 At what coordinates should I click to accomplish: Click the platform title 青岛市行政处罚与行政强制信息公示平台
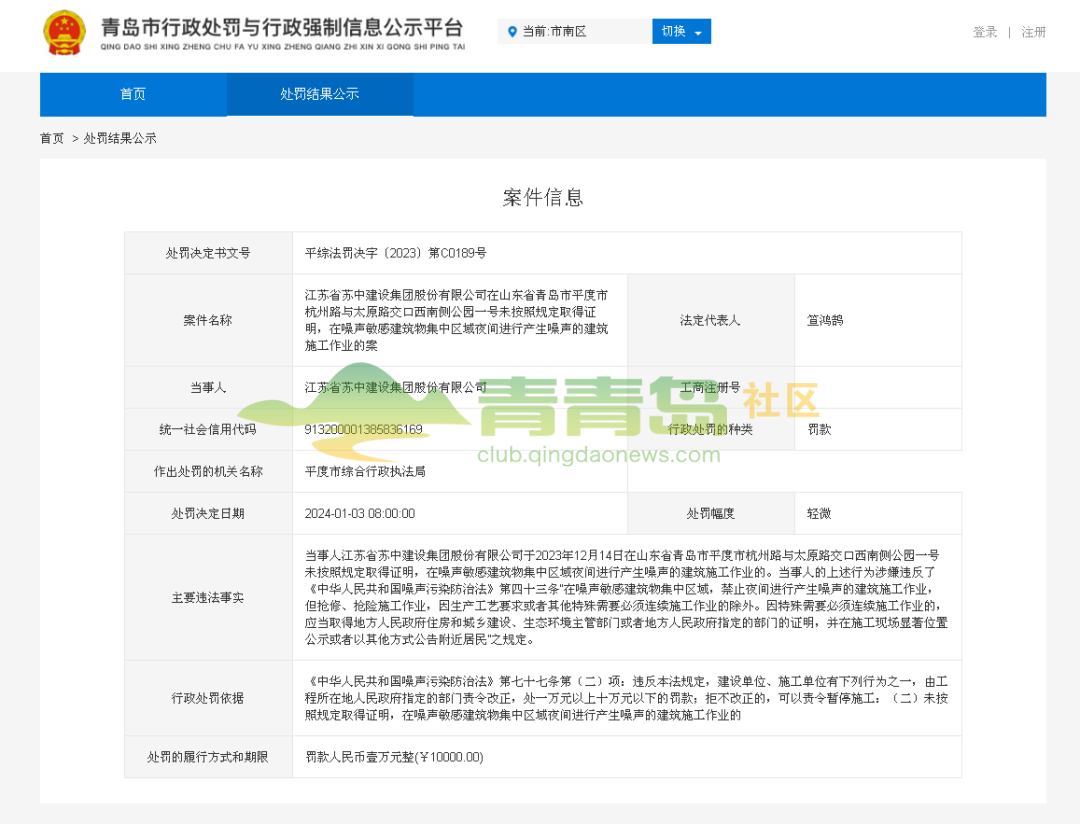click(282, 28)
